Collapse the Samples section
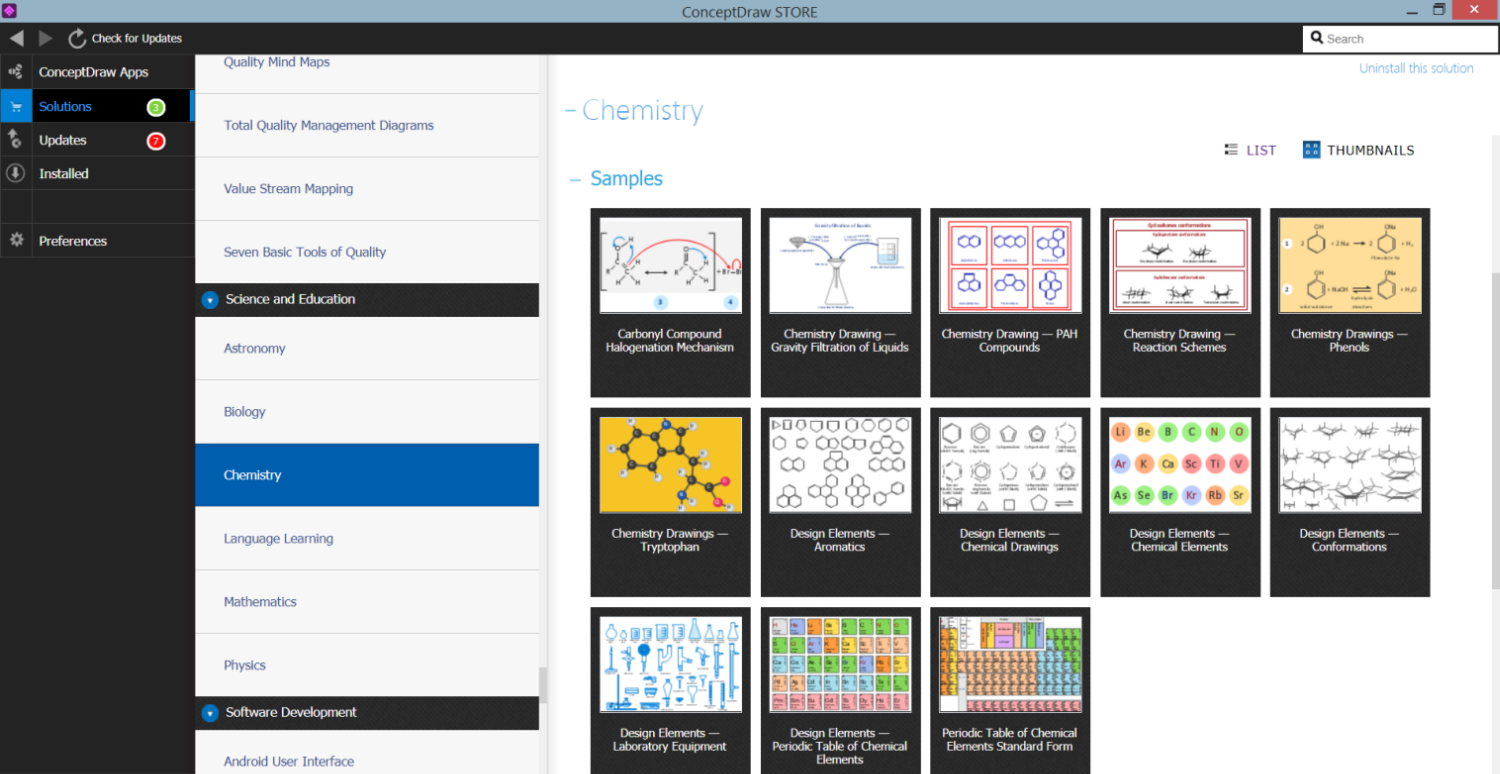The width and height of the screenshot is (1500, 774). 575,179
